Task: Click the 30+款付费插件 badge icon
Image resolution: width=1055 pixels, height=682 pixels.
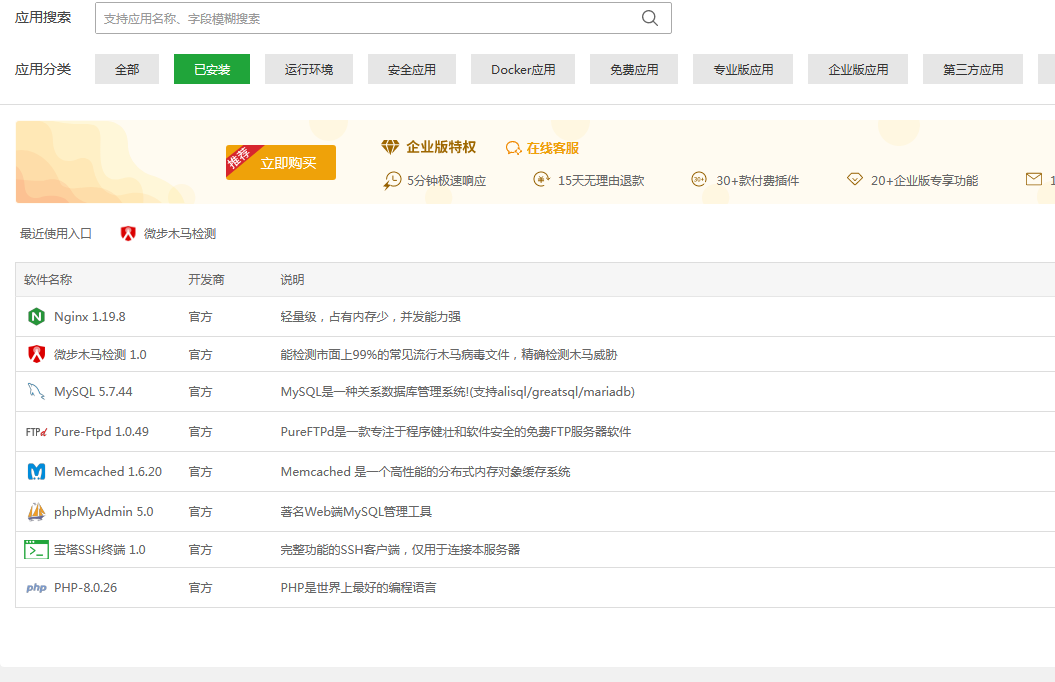Action: [x=699, y=180]
